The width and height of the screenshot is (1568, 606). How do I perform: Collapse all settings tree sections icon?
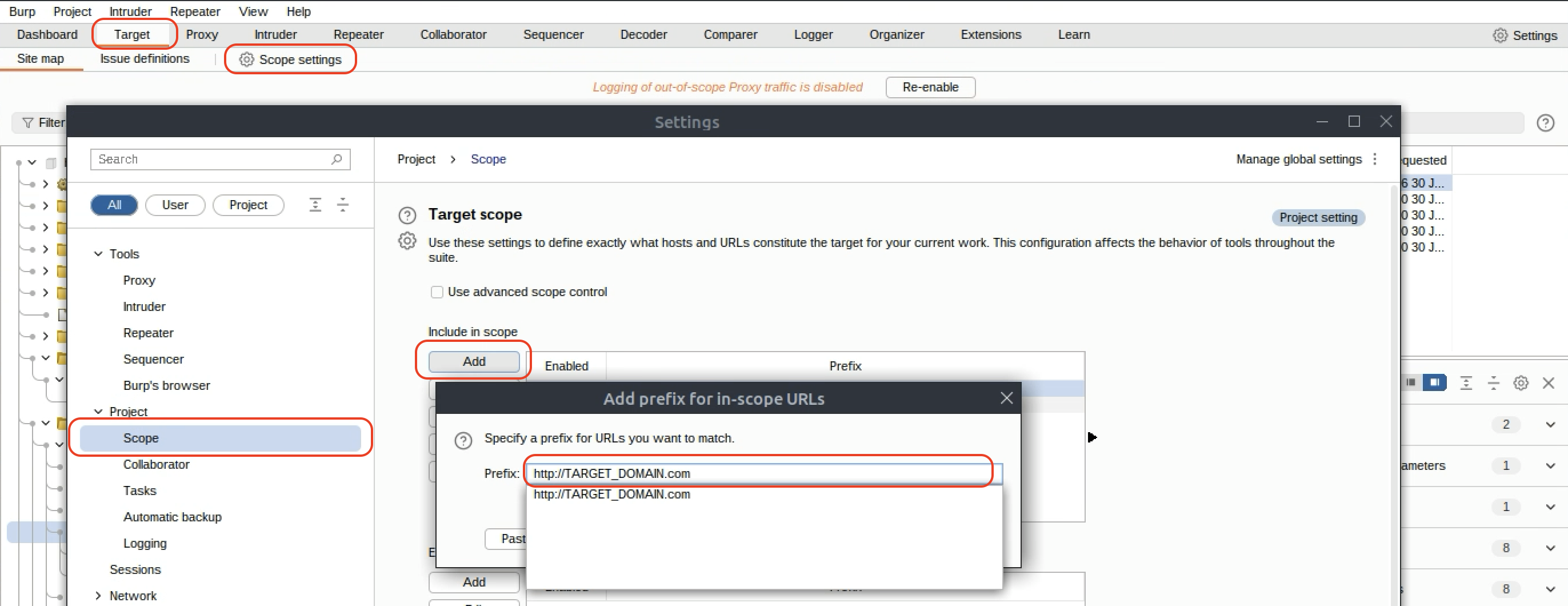tap(343, 205)
